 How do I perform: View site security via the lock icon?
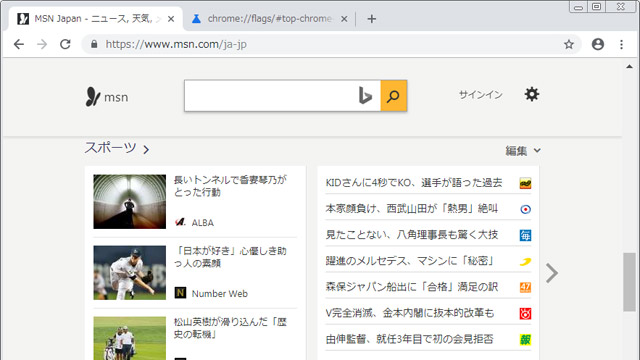(x=94, y=44)
